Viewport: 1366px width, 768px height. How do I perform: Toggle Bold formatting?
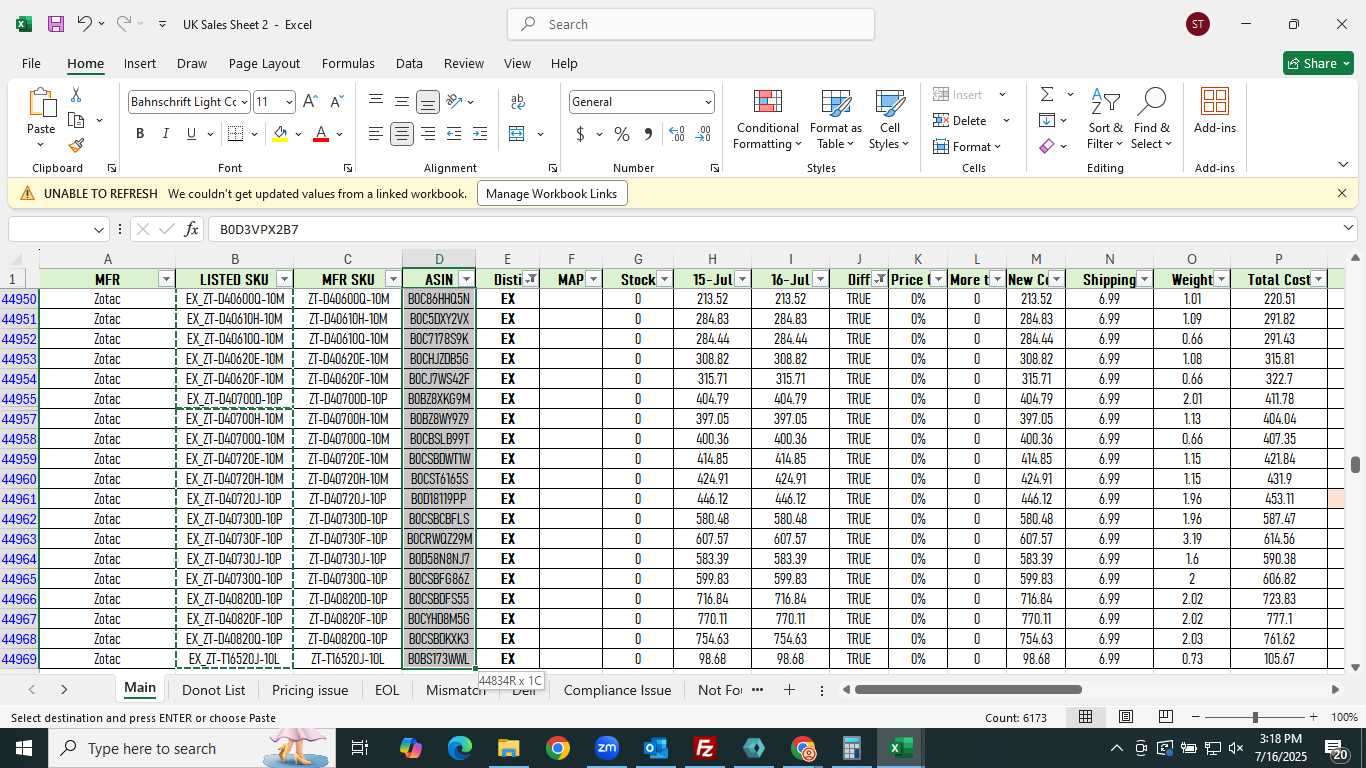[140, 134]
